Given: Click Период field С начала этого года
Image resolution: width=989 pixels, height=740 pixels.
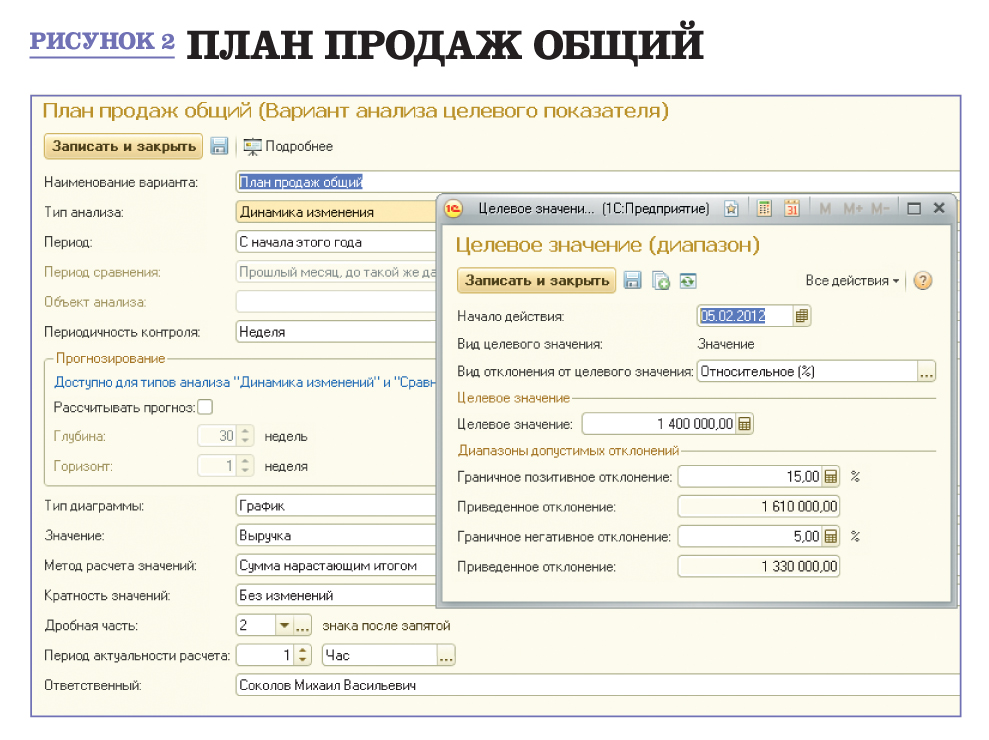Looking at the screenshot, I should [x=337, y=242].
